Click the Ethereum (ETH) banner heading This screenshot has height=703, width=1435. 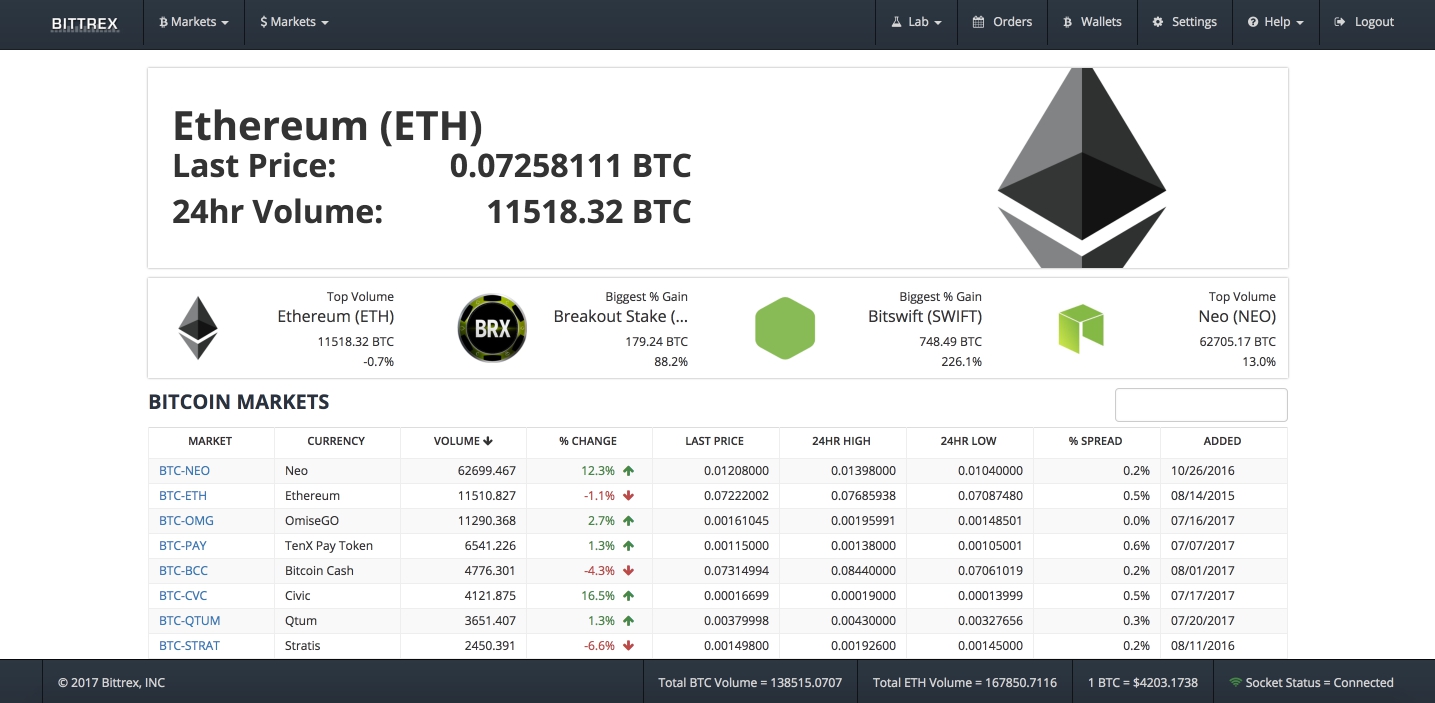tap(328, 126)
